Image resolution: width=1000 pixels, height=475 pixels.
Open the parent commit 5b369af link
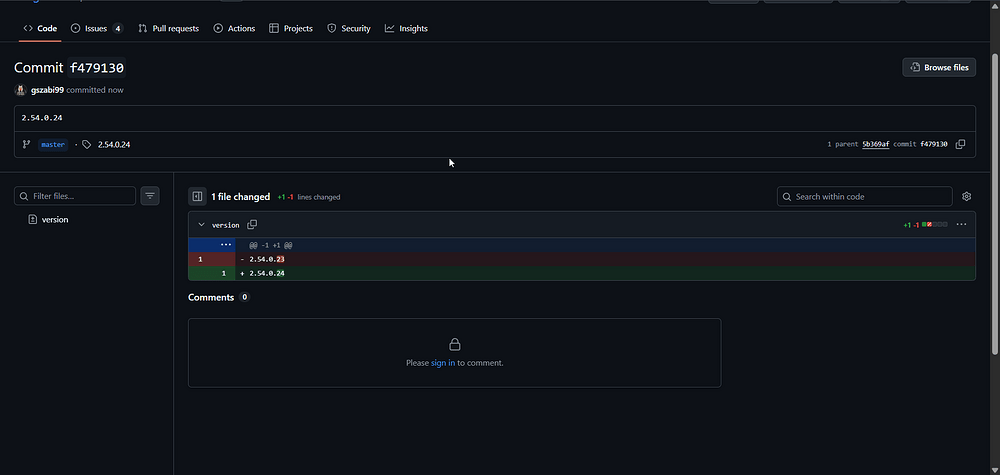[875, 145]
